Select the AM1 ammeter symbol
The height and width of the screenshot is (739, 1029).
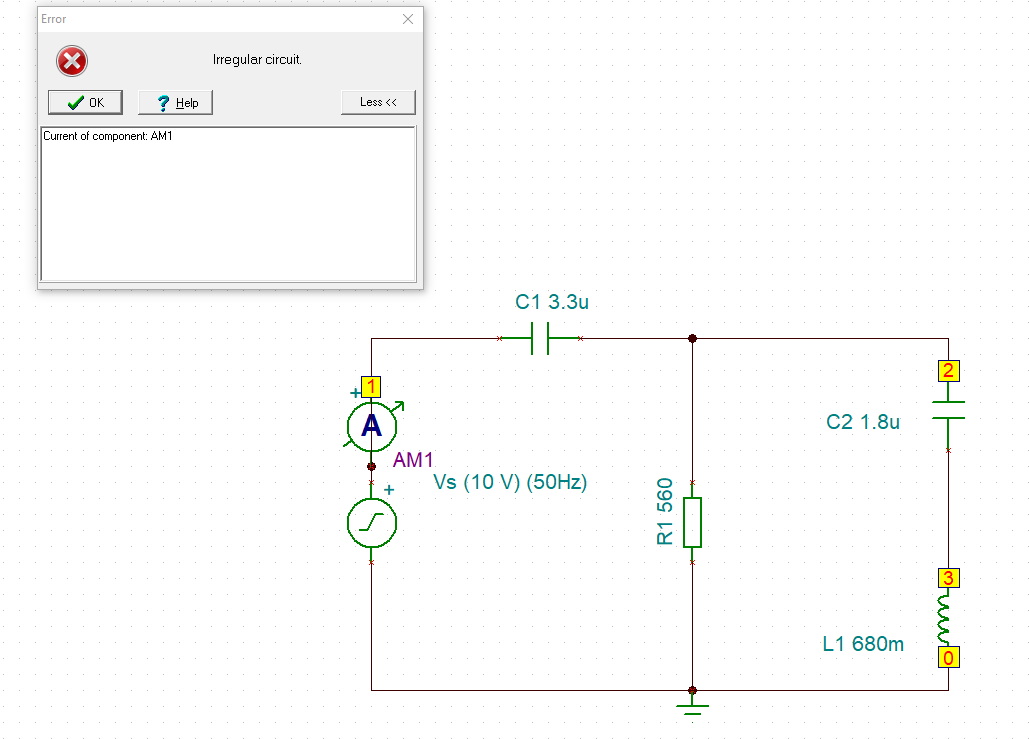click(x=371, y=427)
